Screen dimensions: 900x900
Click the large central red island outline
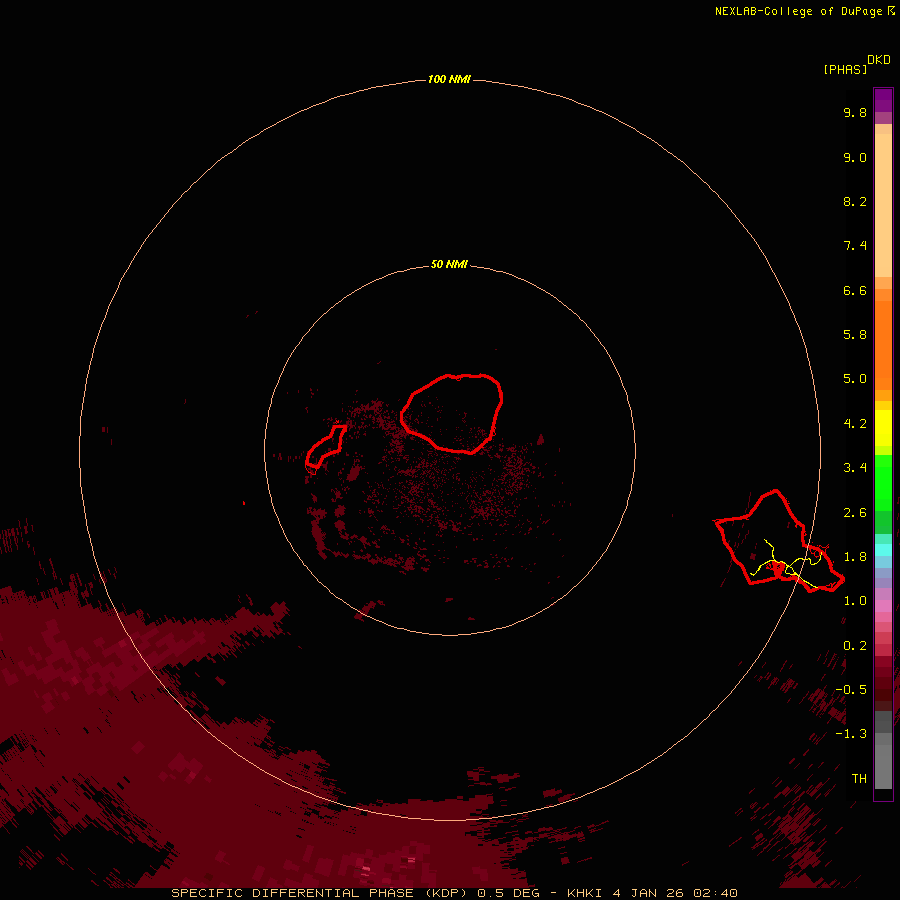(452, 413)
